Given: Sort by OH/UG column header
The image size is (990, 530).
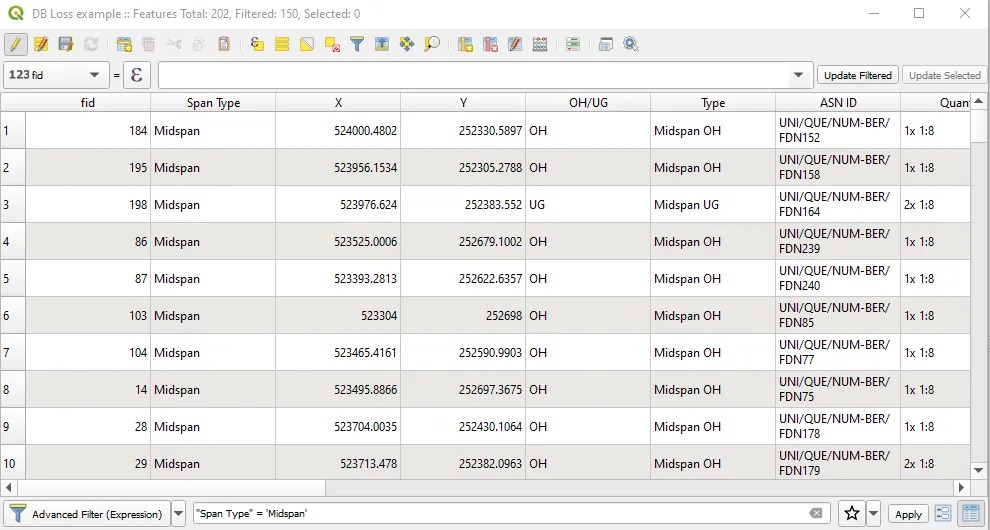Looking at the screenshot, I should click(588, 102).
